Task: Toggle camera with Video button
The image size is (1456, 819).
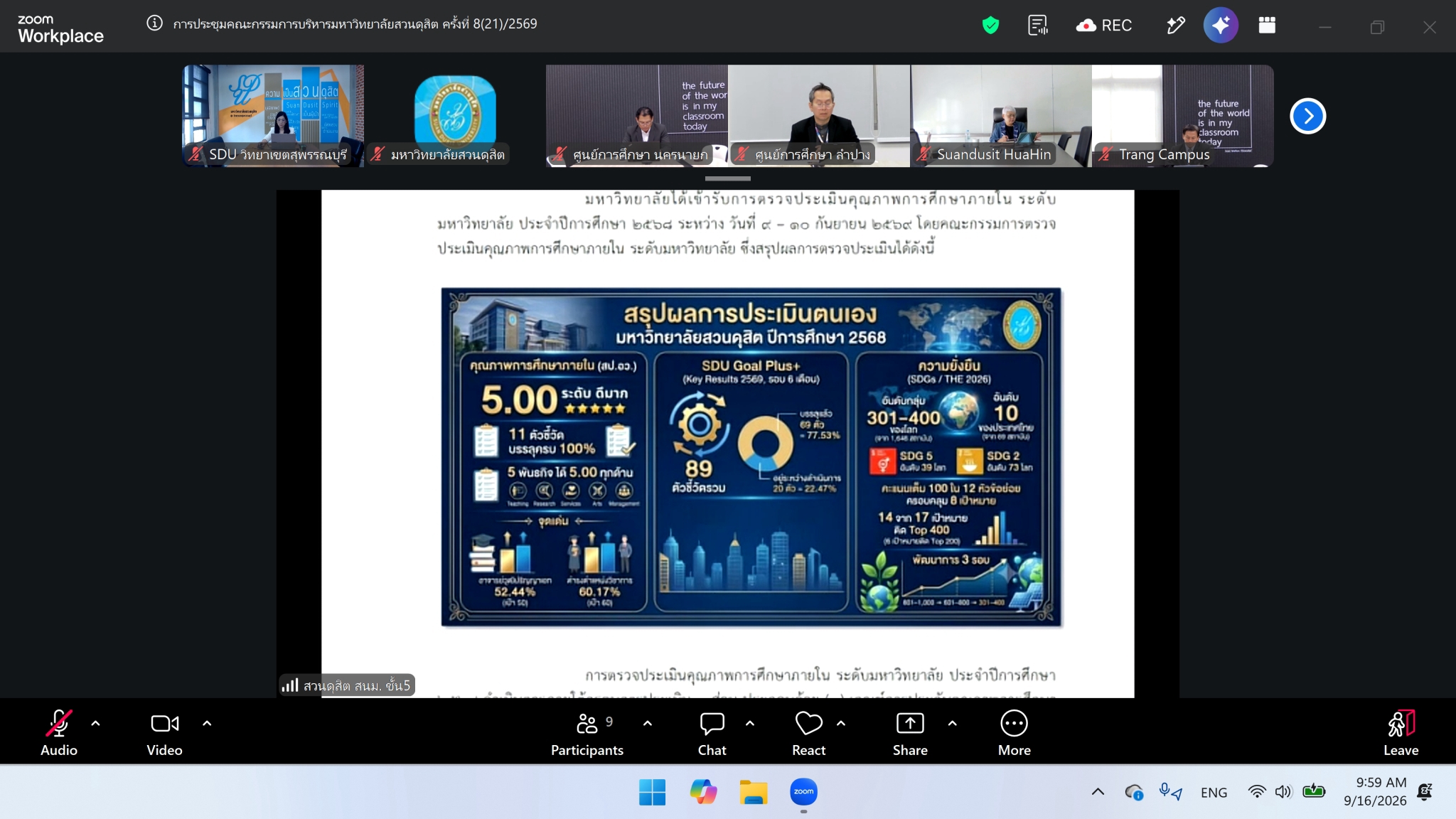Action: tap(164, 734)
